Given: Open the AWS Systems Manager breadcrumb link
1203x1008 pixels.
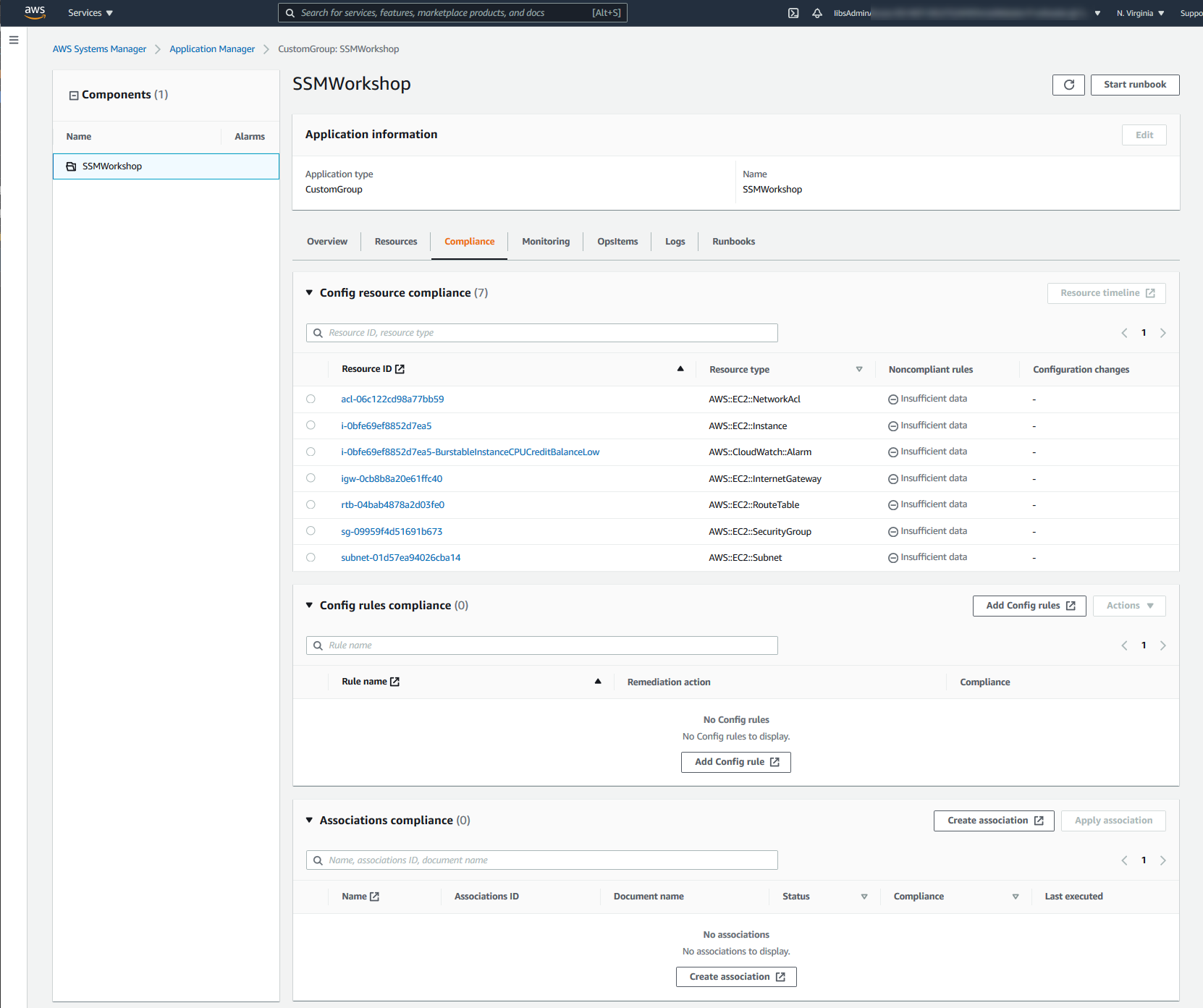Looking at the screenshot, I should 99,49.
